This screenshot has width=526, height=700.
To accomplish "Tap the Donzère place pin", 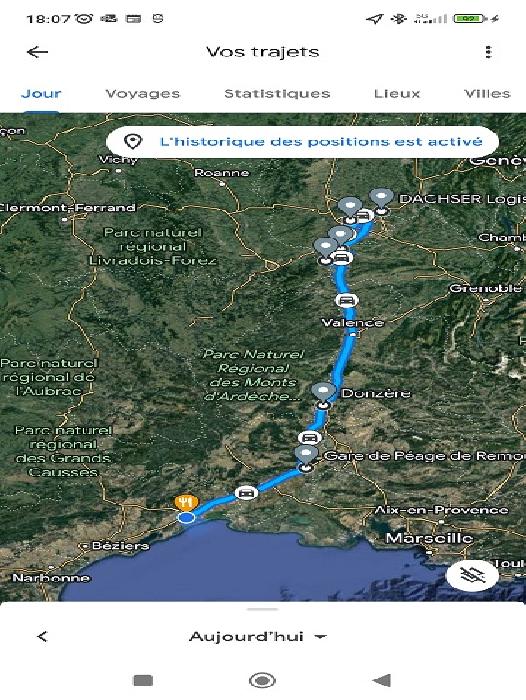I will click(x=323, y=394).
